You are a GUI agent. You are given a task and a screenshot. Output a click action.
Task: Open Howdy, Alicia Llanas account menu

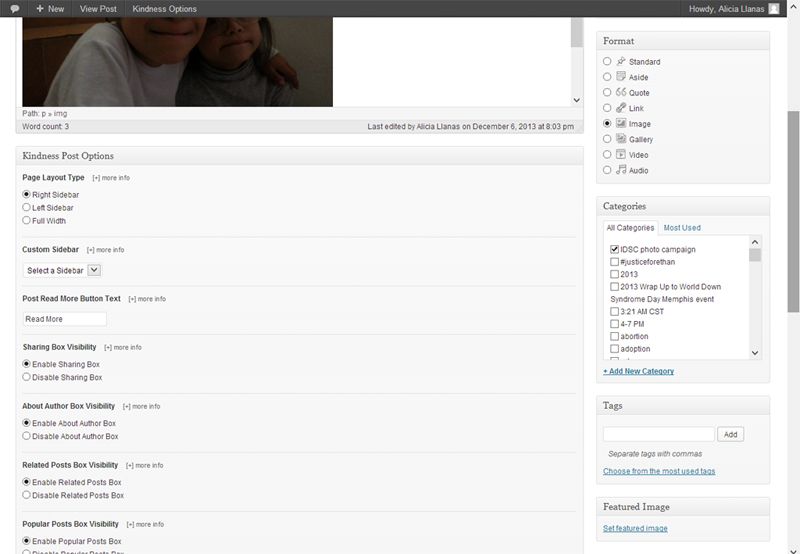[734, 9]
